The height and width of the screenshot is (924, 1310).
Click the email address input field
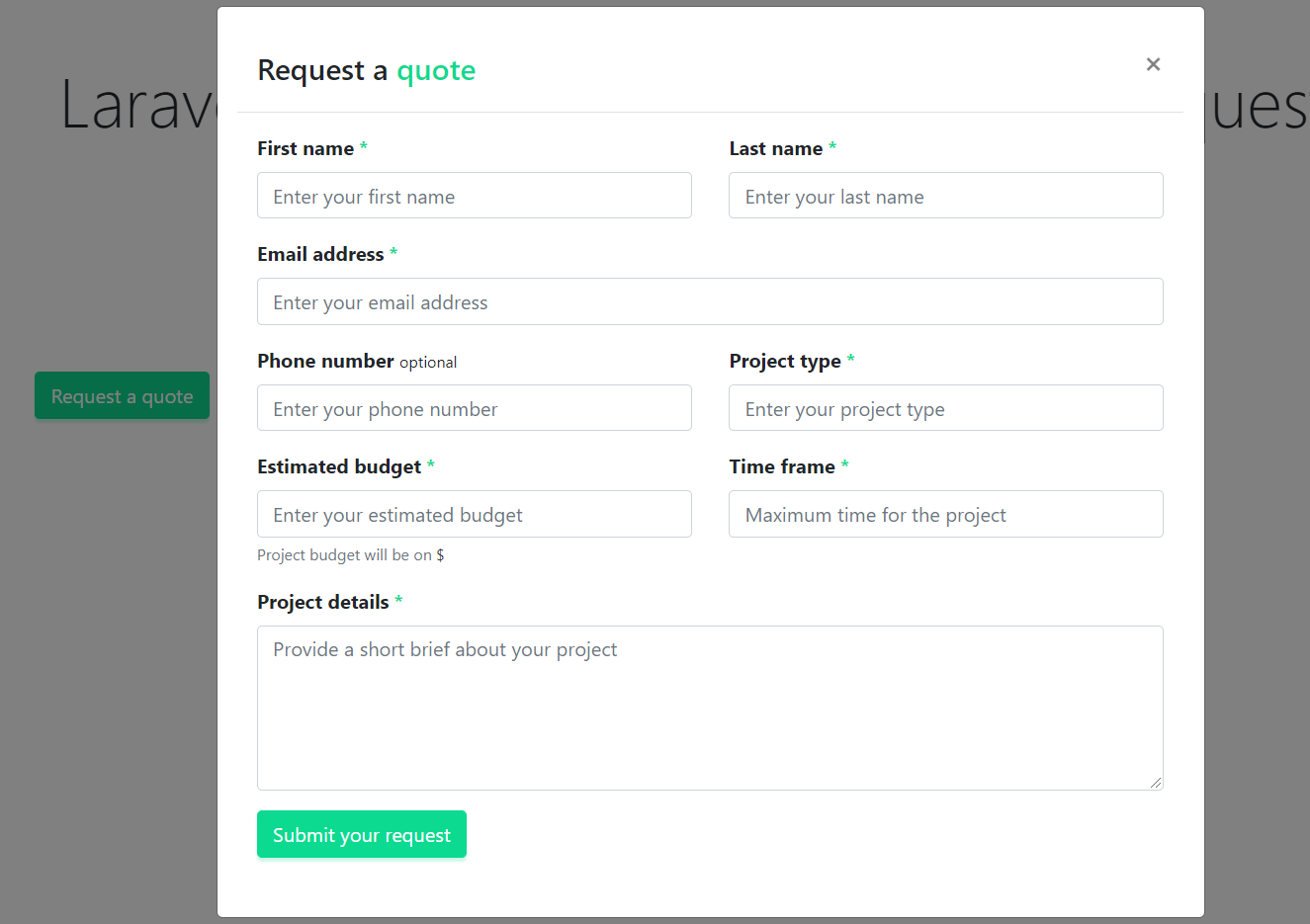point(710,301)
